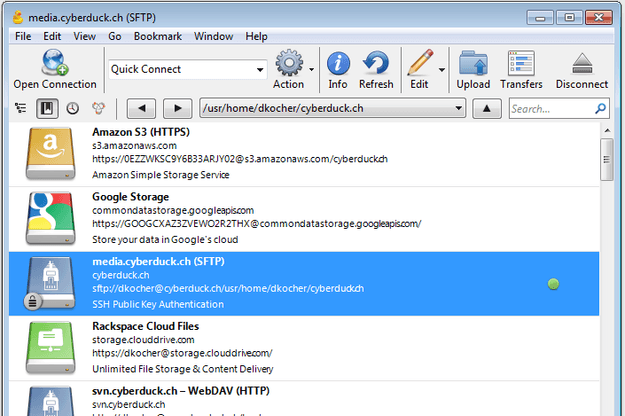
Task: Expand the Quick Connect combo box
Action: (260, 70)
